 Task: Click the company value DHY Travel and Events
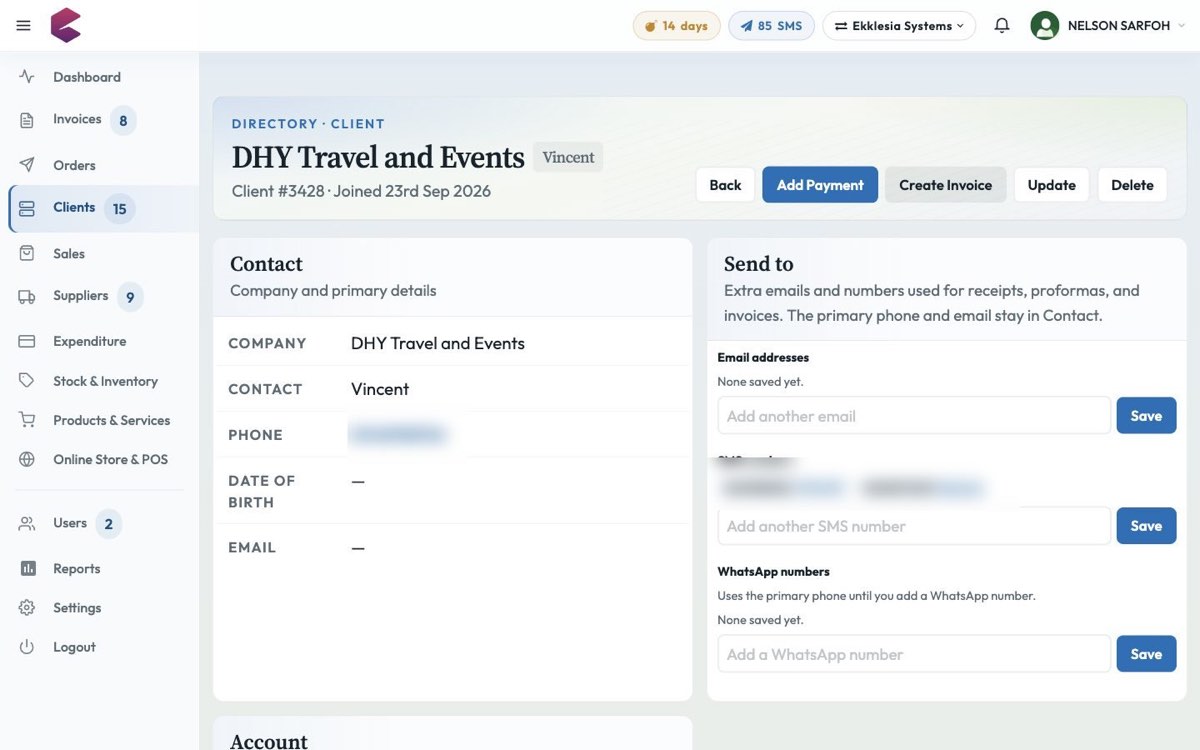[438, 343]
